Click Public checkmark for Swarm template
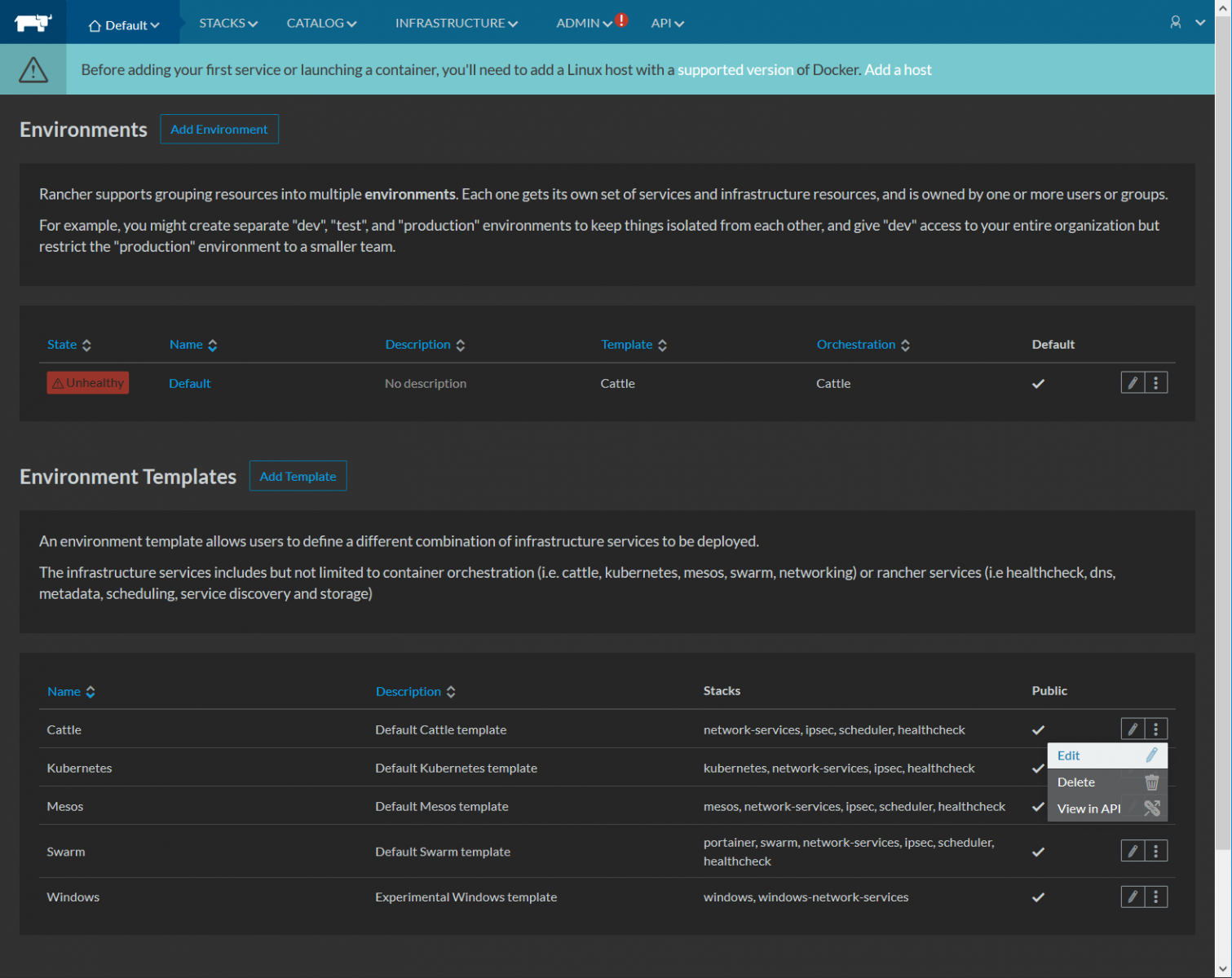1232x978 pixels. (1038, 852)
